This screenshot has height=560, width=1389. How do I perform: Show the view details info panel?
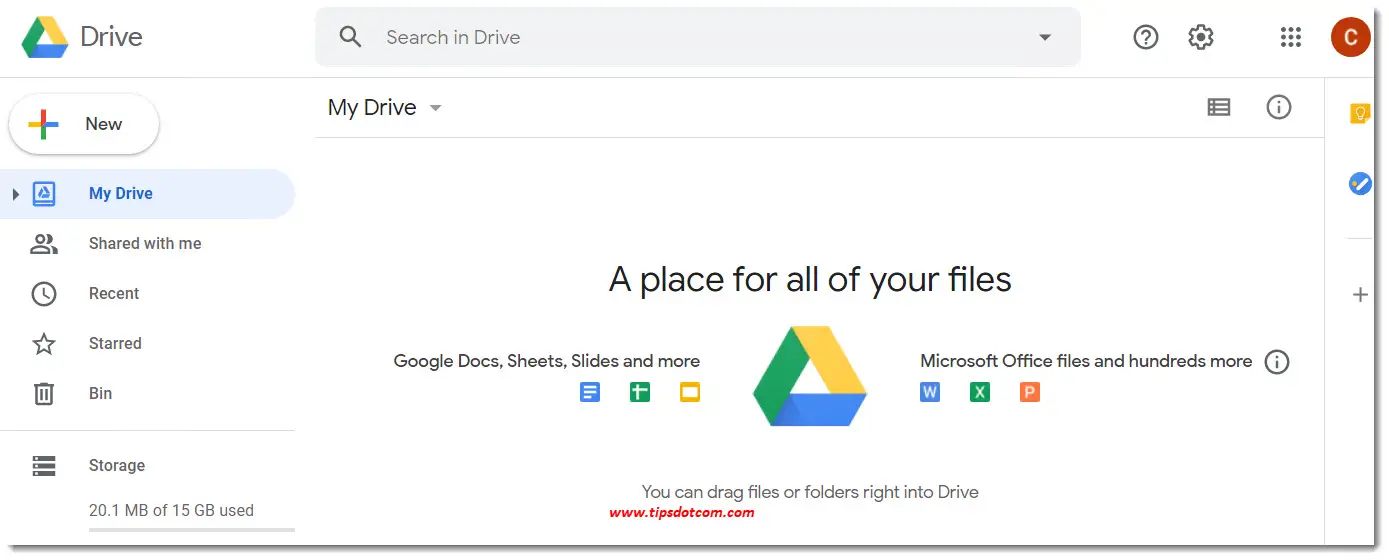tap(1278, 107)
